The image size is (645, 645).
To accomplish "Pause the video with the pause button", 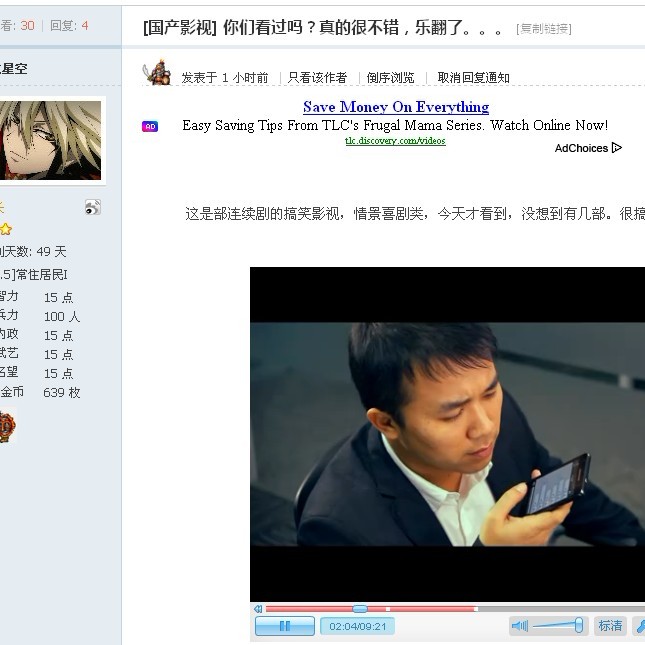I will click(x=285, y=626).
